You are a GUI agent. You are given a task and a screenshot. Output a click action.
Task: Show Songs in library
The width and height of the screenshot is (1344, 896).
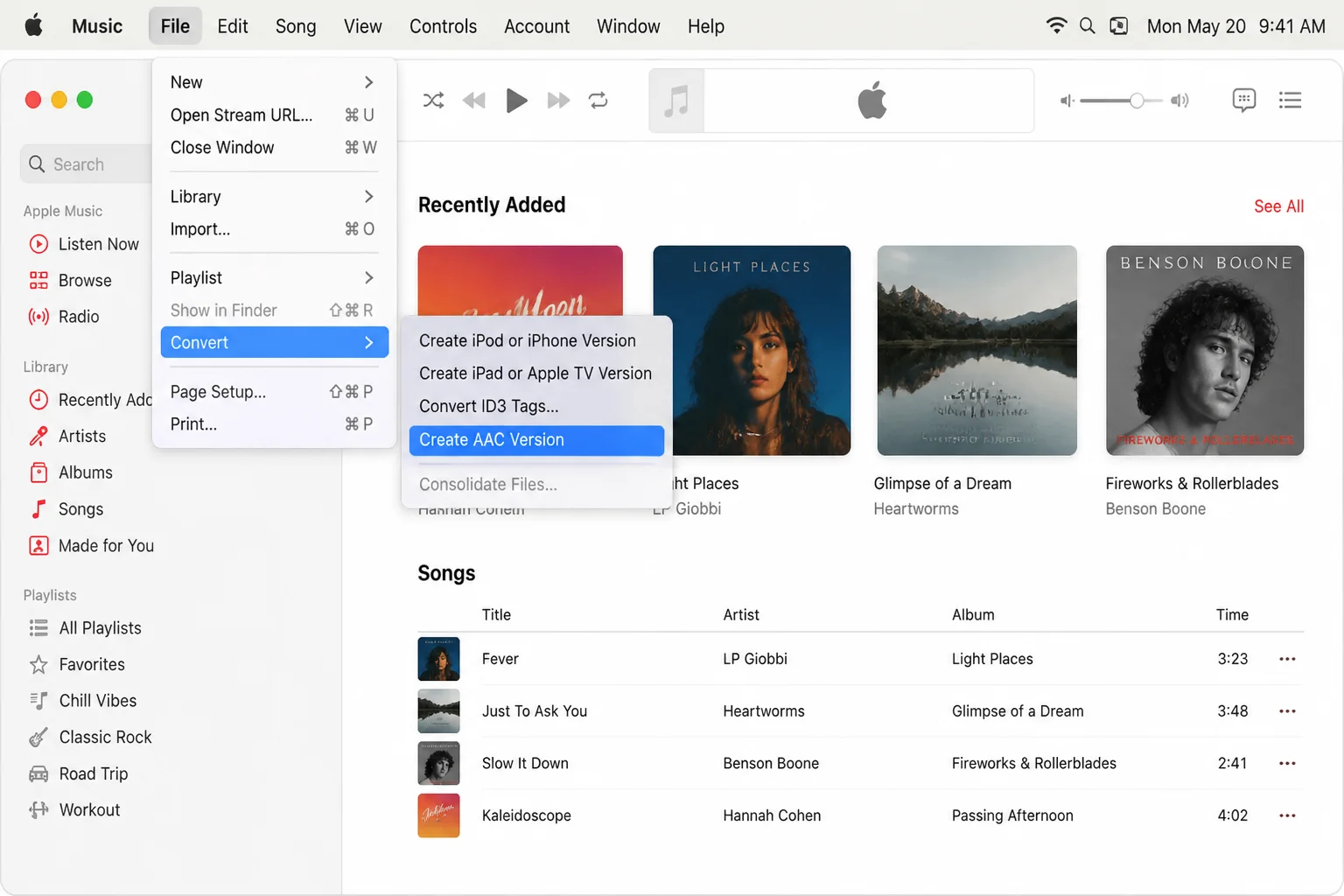point(66,509)
